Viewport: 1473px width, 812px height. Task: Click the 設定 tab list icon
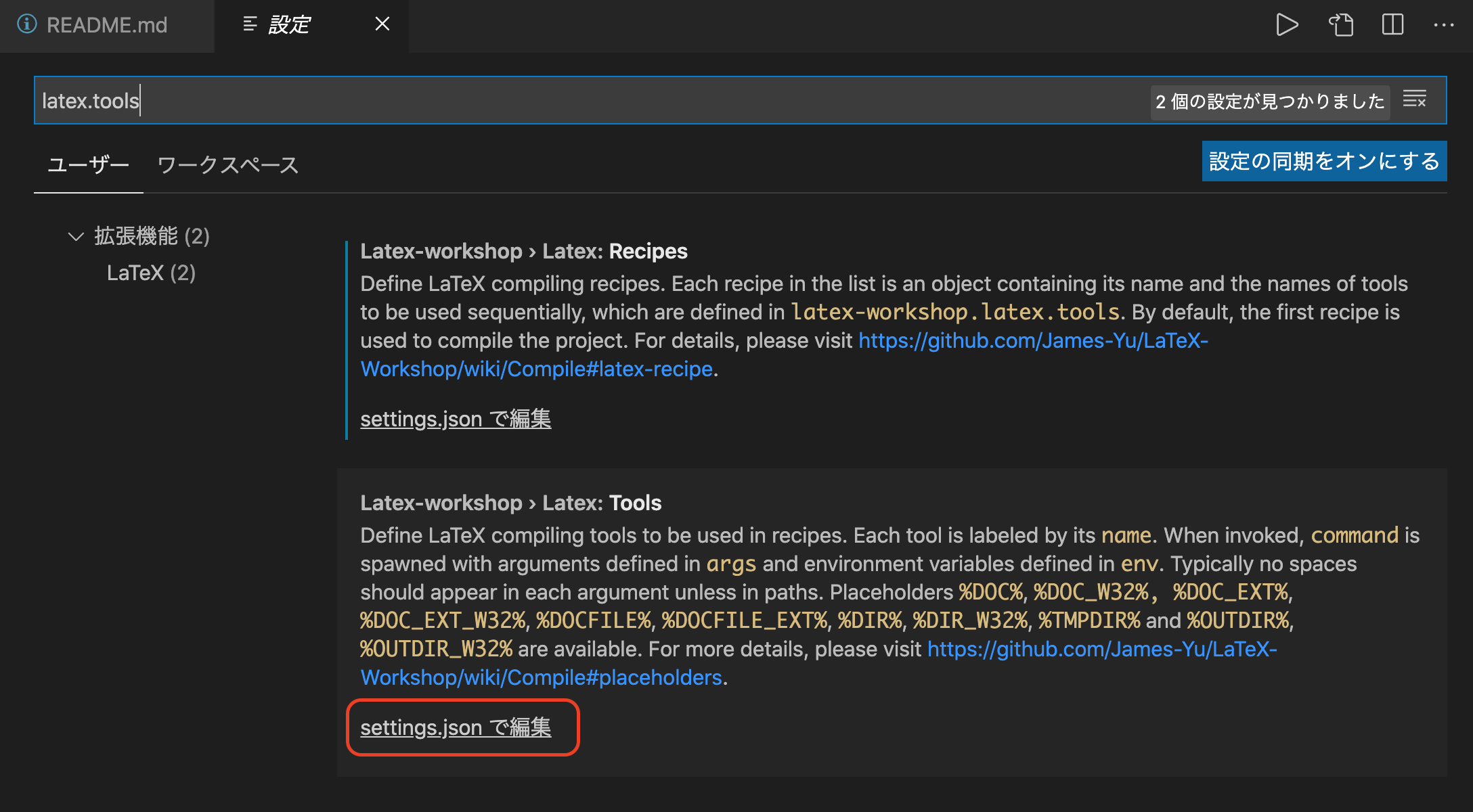coord(250,24)
